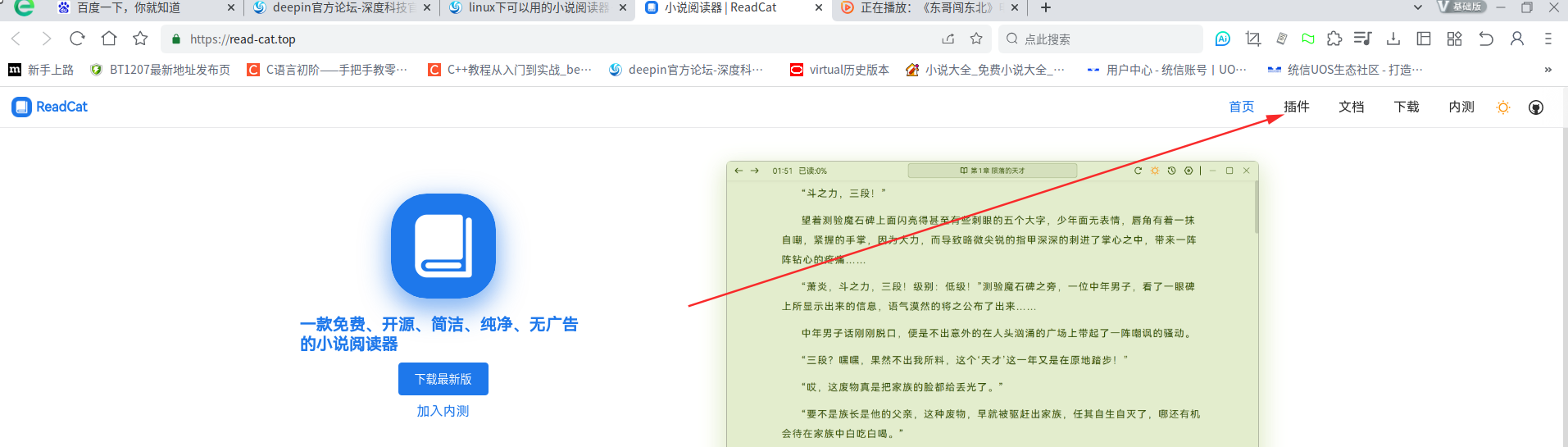Open the C语言初阶 bookmark
This screenshot has width=1568, height=447.
tap(327, 70)
